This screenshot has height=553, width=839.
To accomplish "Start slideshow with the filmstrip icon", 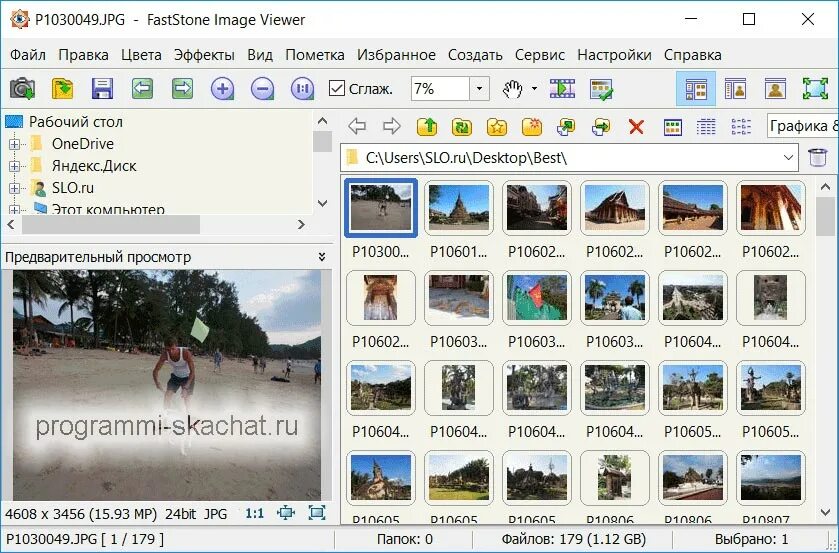I will pyautogui.click(x=562, y=88).
